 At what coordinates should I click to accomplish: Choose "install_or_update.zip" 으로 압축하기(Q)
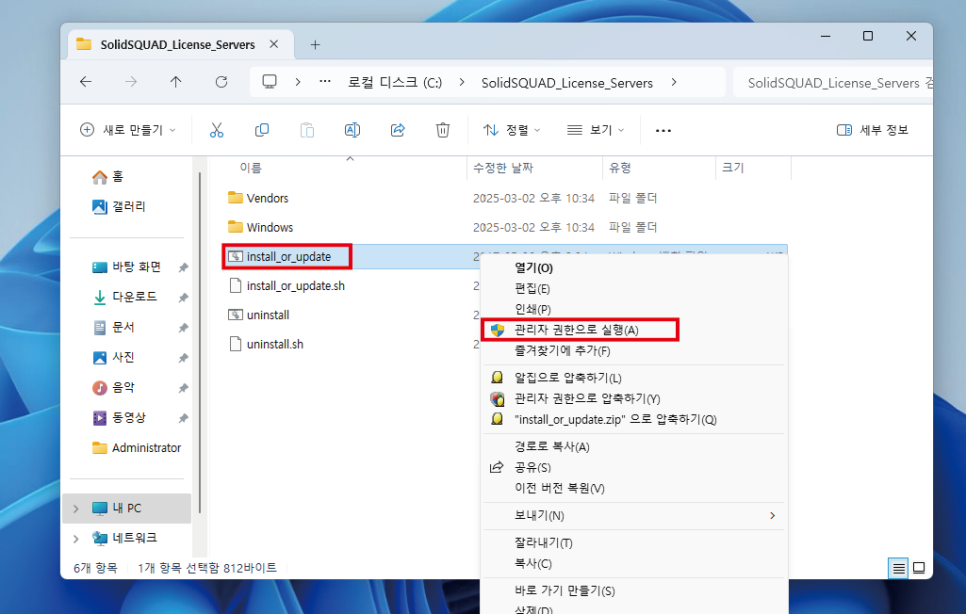pyautogui.click(x=633, y=420)
